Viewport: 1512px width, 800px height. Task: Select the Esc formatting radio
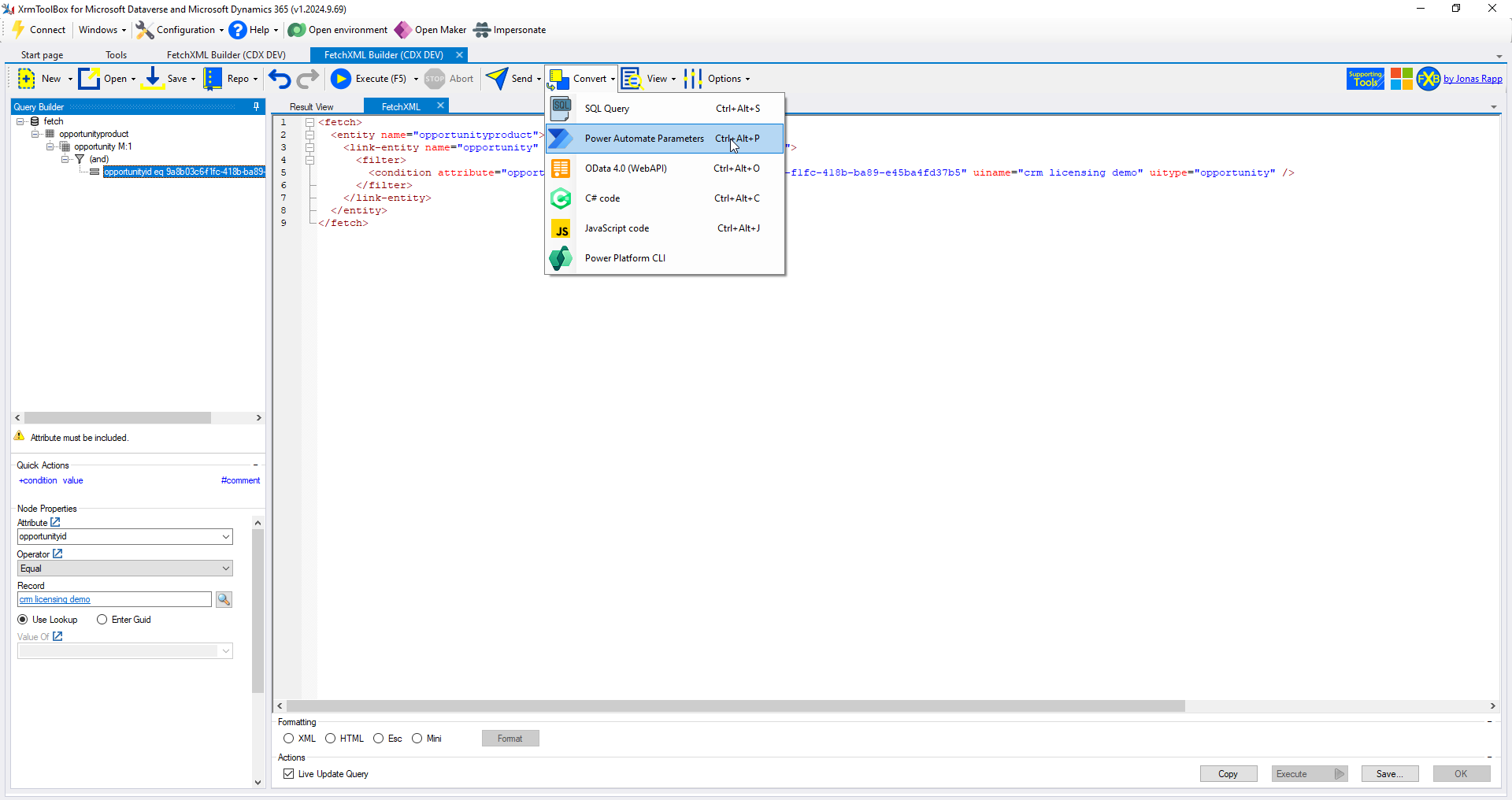click(x=379, y=739)
